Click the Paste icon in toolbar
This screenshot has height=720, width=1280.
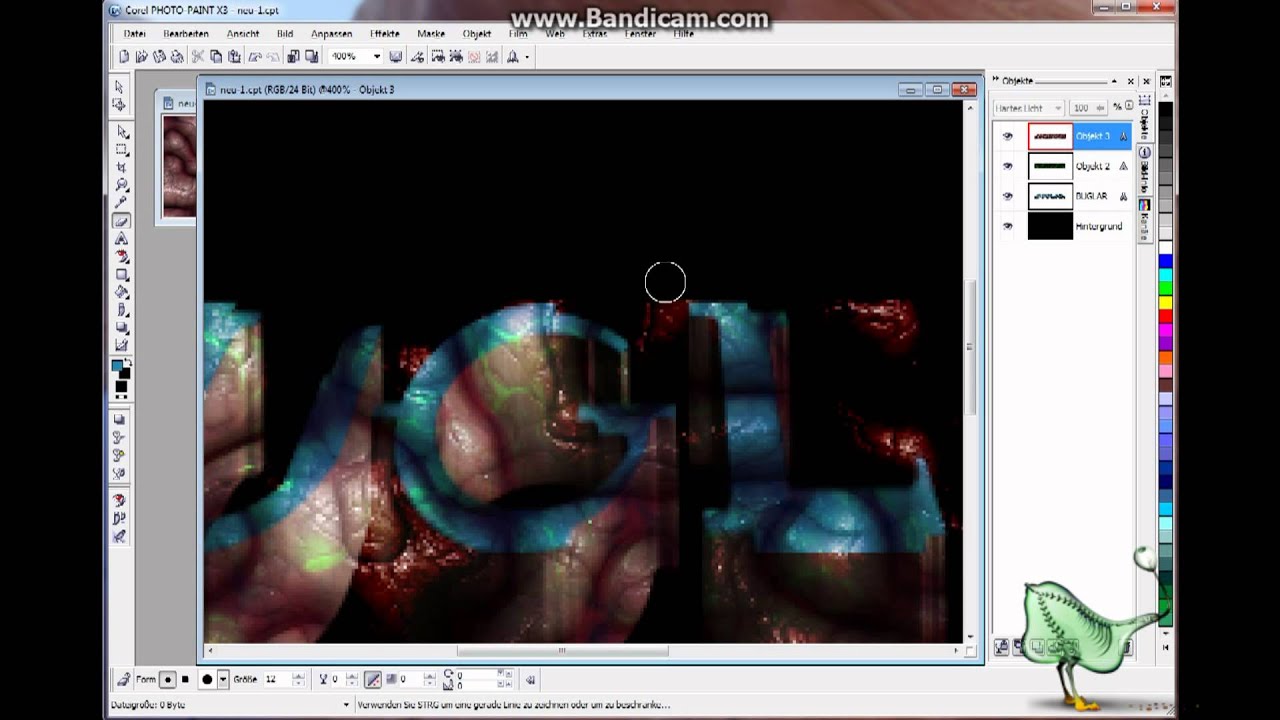tap(234, 57)
